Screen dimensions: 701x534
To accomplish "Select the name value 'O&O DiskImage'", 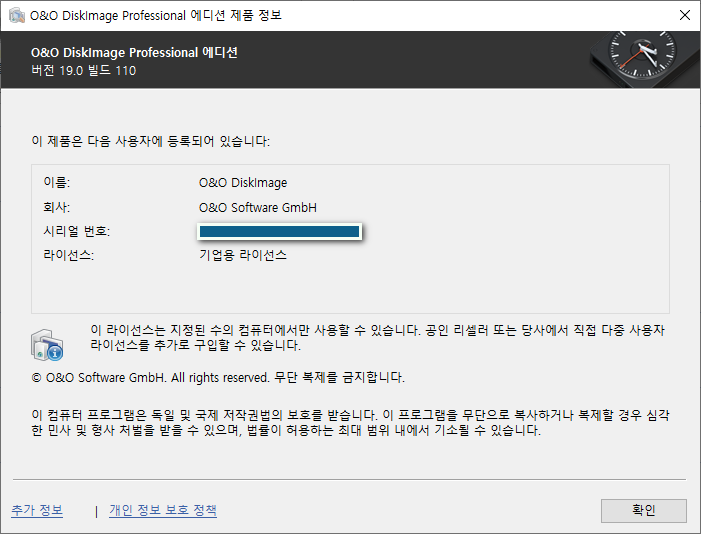I will click(243, 182).
